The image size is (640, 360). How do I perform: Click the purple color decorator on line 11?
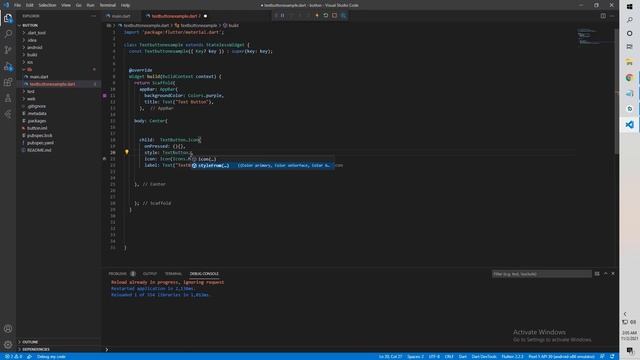pos(104,96)
